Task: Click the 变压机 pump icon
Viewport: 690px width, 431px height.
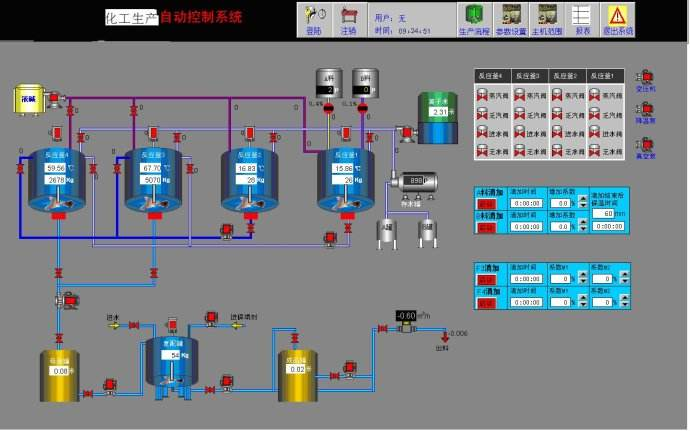Action: (x=645, y=77)
